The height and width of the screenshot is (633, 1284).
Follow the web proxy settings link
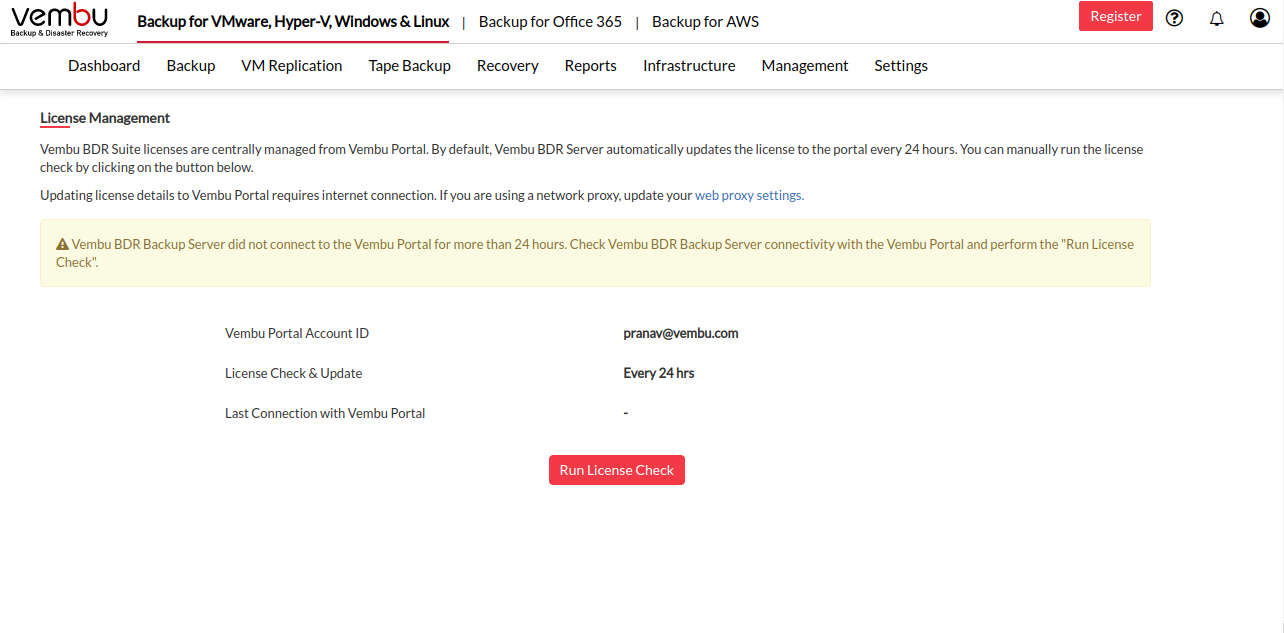(x=749, y=195)
